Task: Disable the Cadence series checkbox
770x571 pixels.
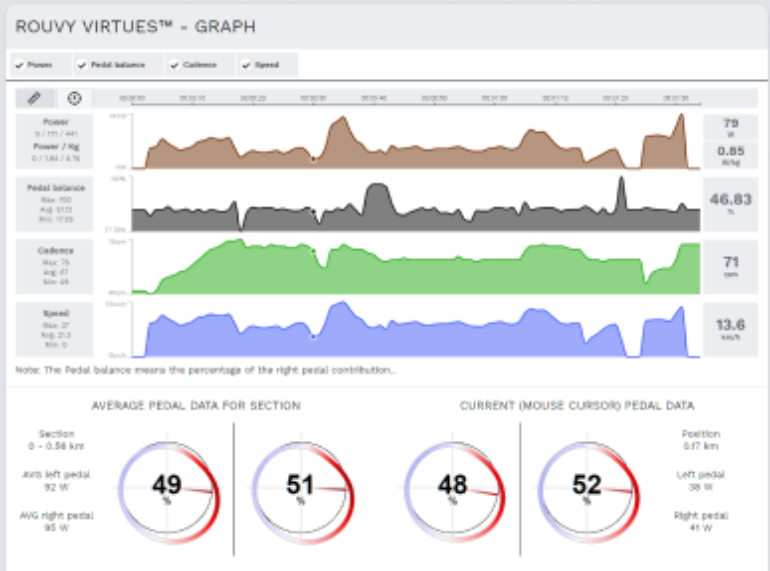Action: (174, 65)
